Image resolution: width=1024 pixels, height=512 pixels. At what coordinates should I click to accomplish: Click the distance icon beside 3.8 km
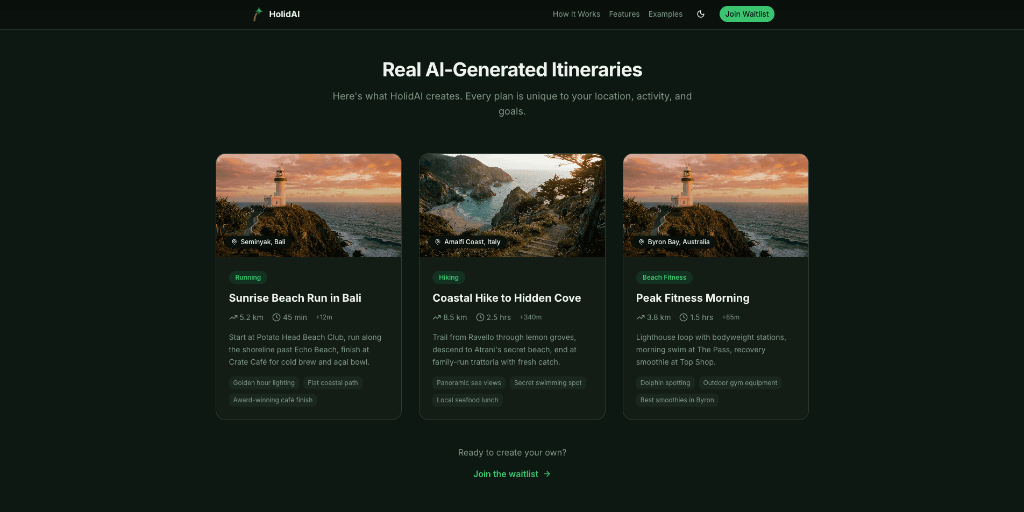point(640,317)
